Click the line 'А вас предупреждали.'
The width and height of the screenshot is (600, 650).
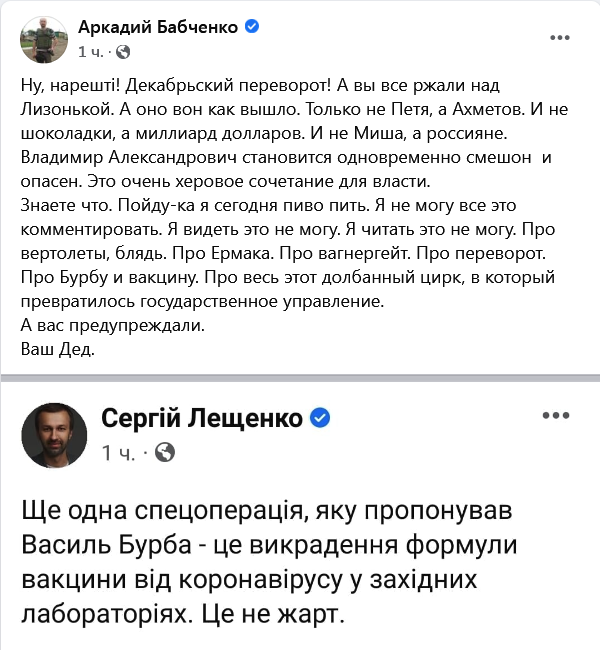(113, 325)
